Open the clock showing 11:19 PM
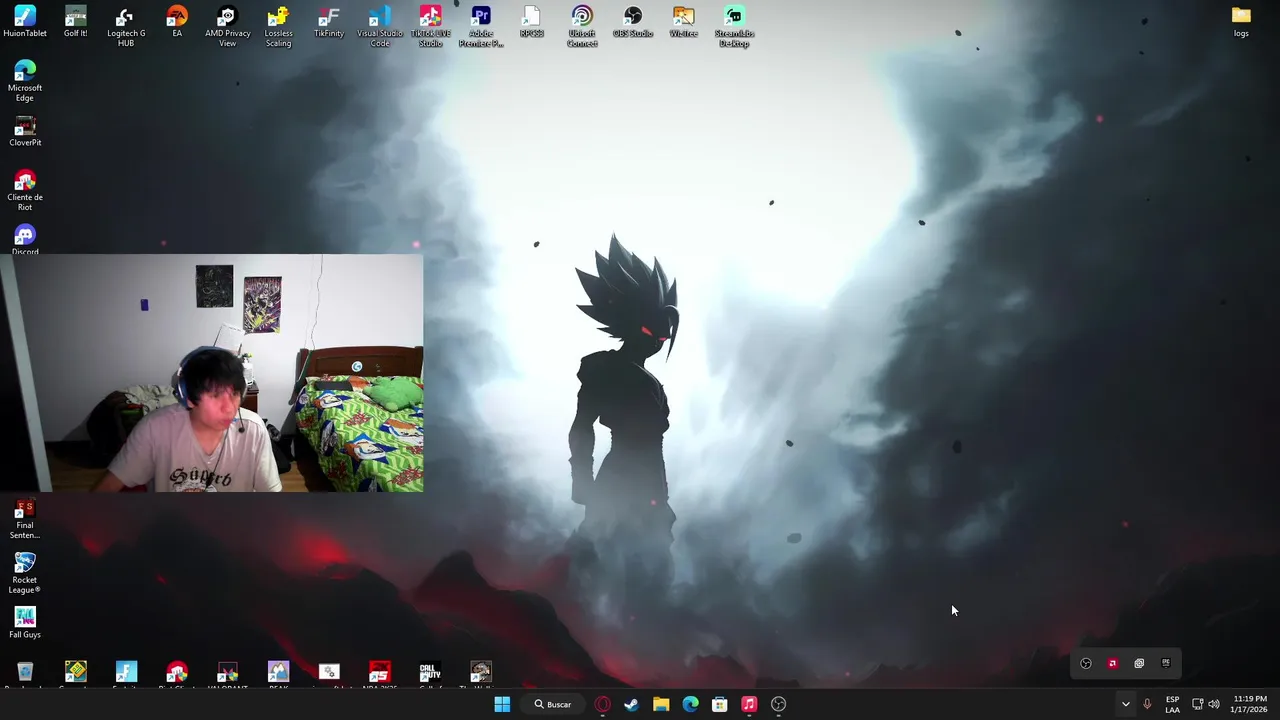 1250,704
